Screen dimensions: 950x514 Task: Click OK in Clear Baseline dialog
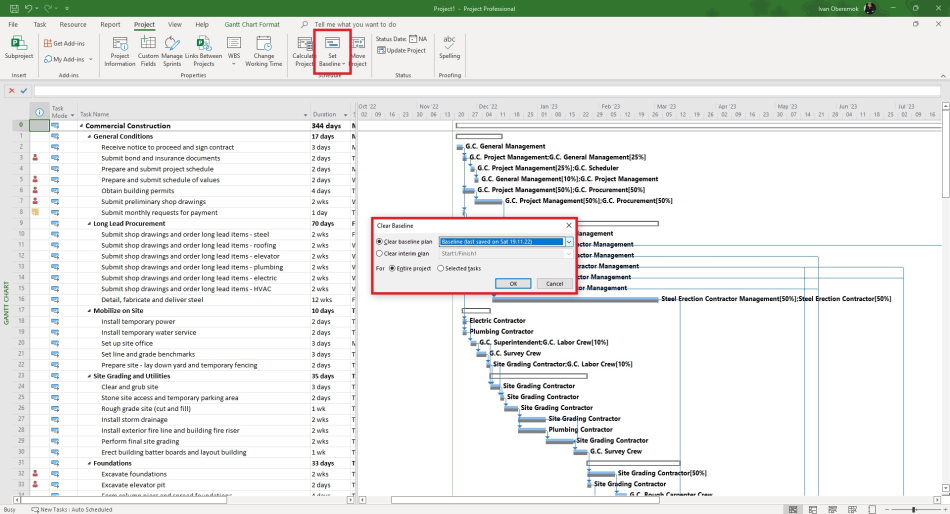pos(513,284)
